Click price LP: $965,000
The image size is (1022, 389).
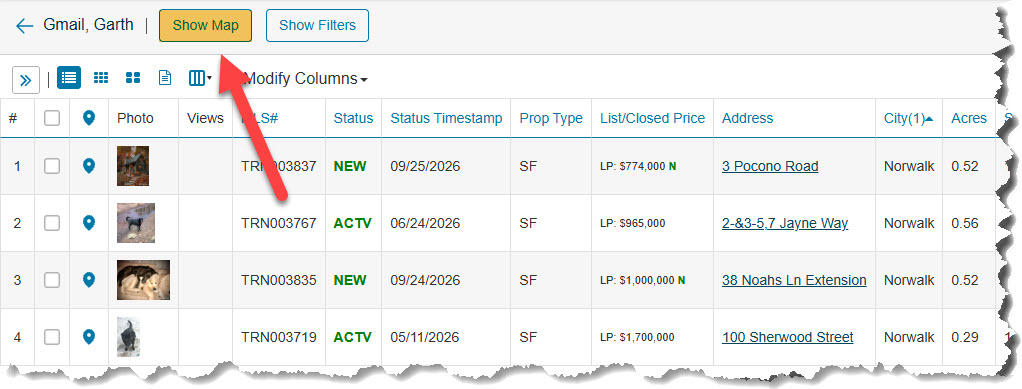[x=633, y=223]
